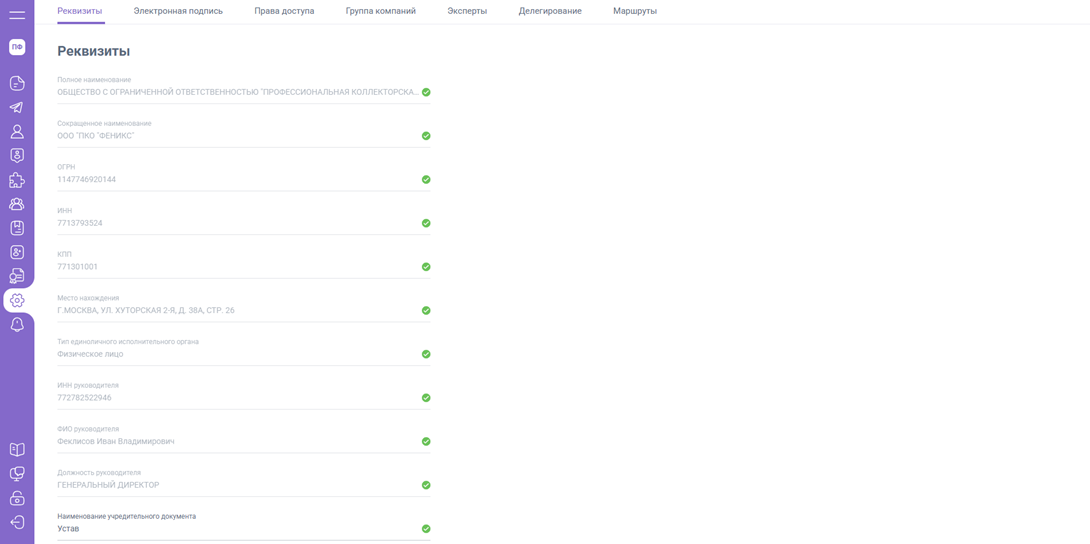Open the settings gear icon
The height and width of the screenshot is (544, 1090).
[x=17, y=300]
